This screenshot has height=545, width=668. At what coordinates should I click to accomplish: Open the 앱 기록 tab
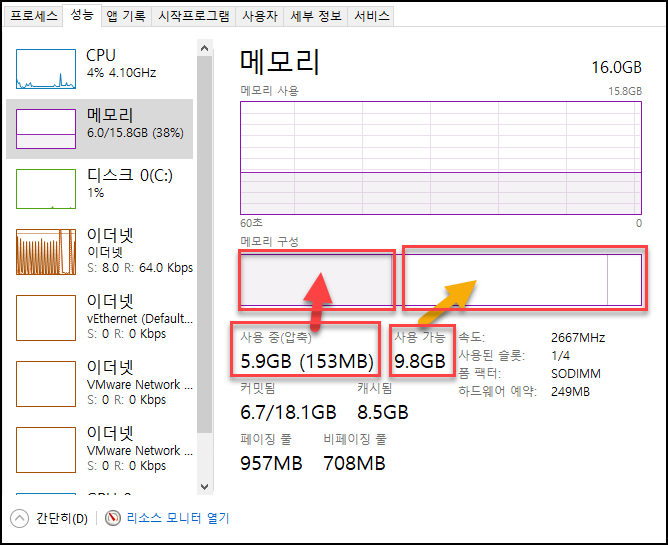pyautogui.click(x=126, y=16)
